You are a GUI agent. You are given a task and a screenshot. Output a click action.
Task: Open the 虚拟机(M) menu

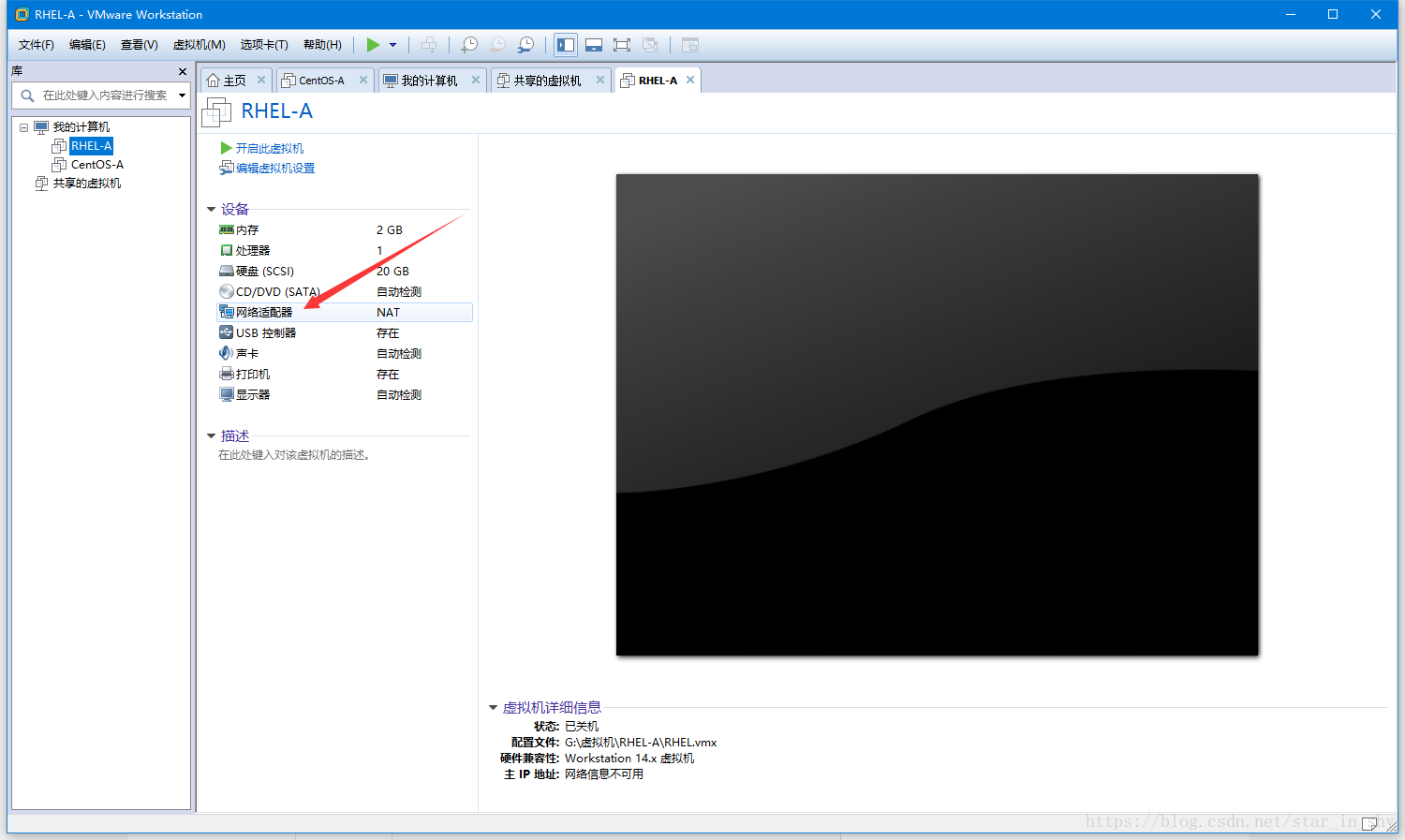point(200,45)
